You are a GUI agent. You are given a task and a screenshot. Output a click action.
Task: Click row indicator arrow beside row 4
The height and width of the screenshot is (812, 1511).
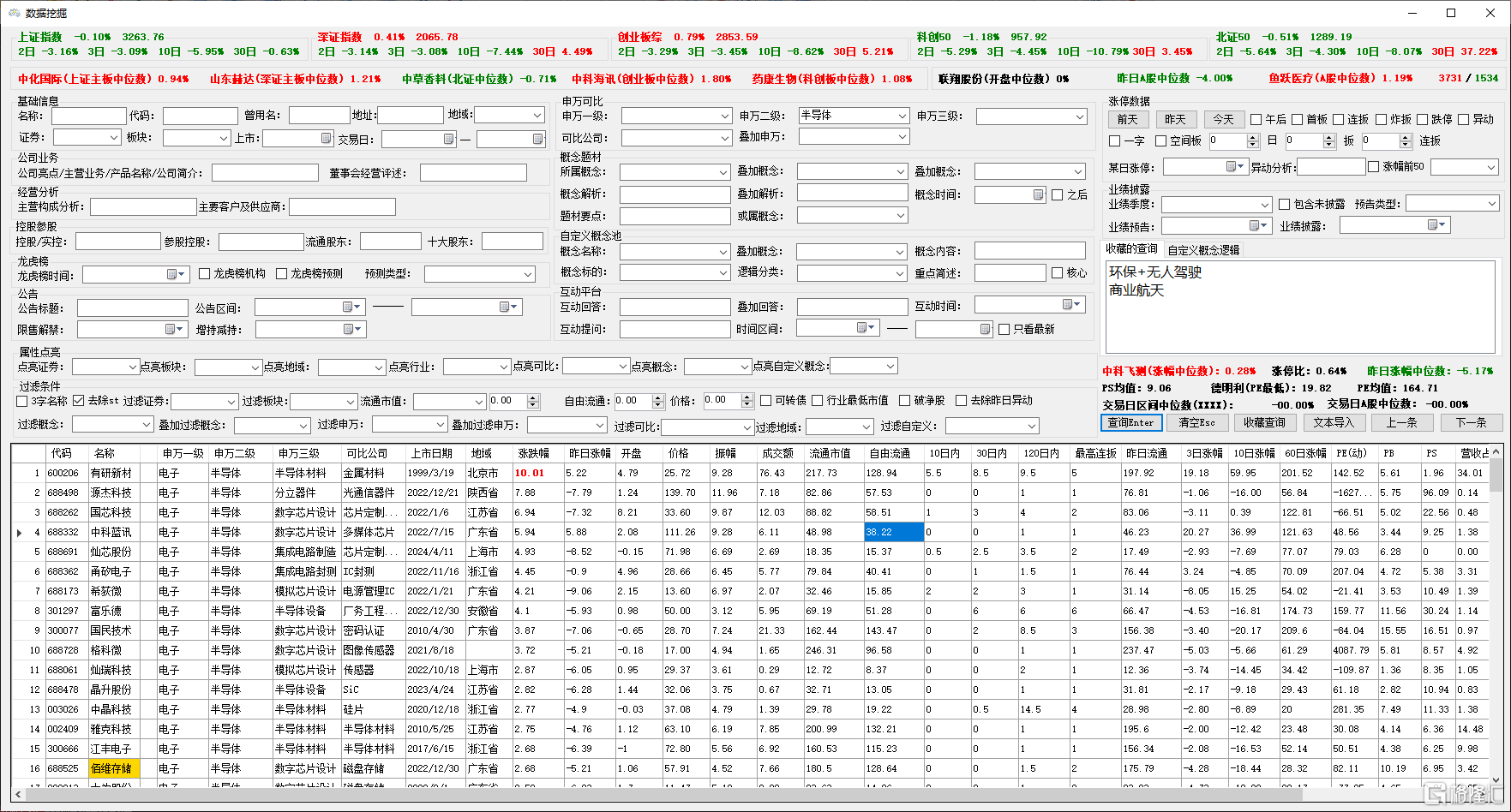point(20,533)
